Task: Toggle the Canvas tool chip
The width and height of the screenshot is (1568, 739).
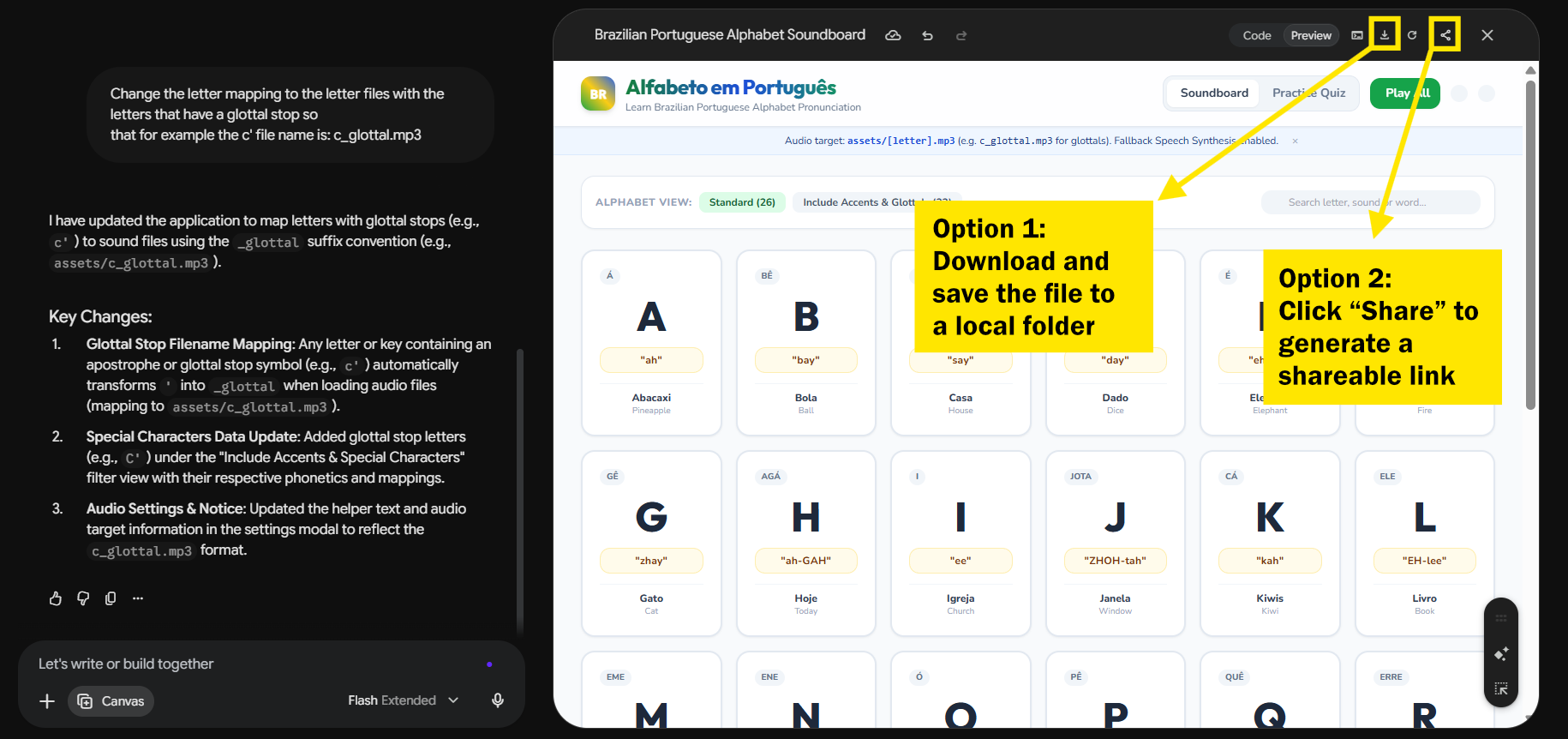Action: pyautogui.click(x=111, y=701)
